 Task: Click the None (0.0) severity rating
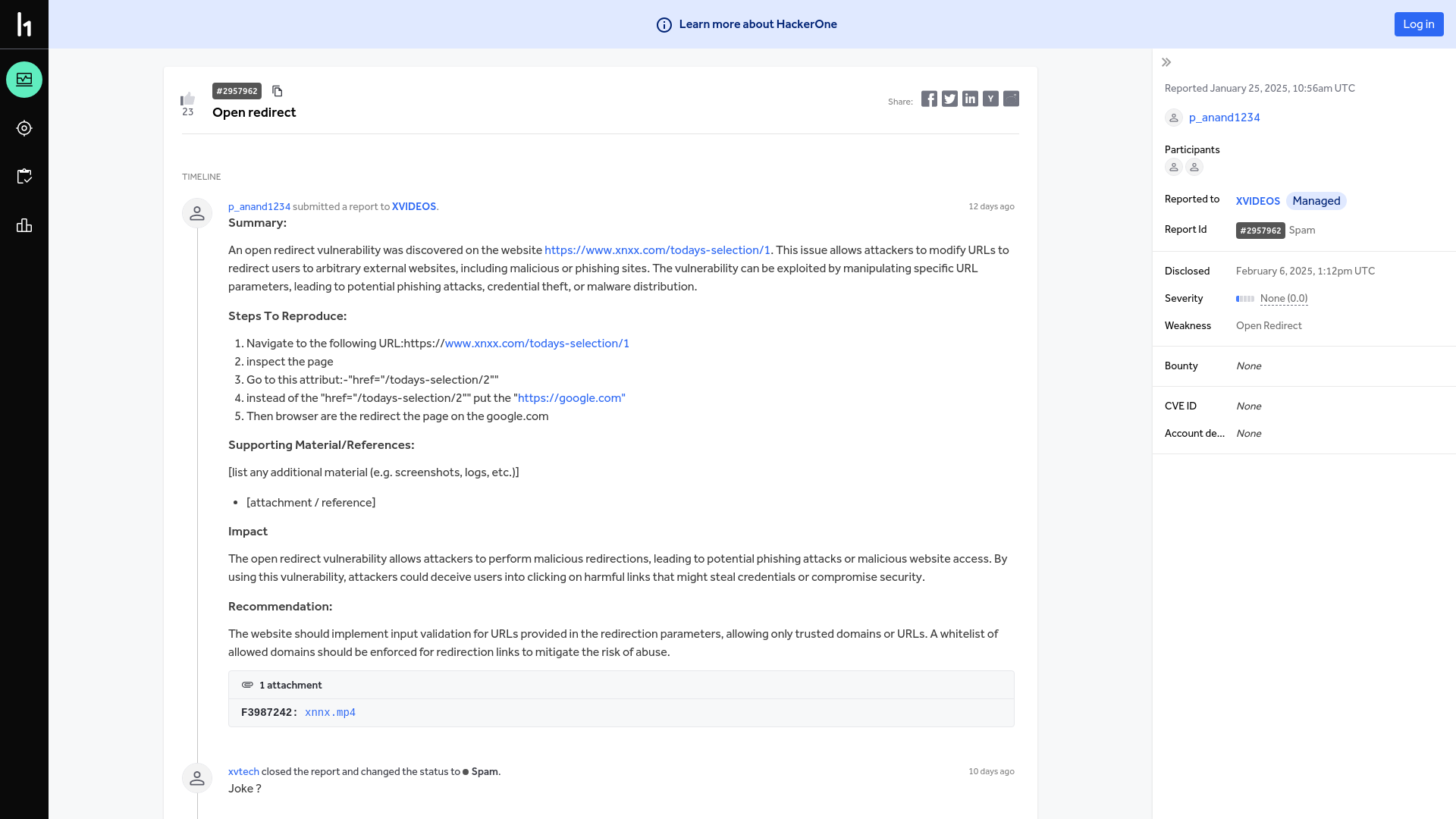click(1284, 299)
